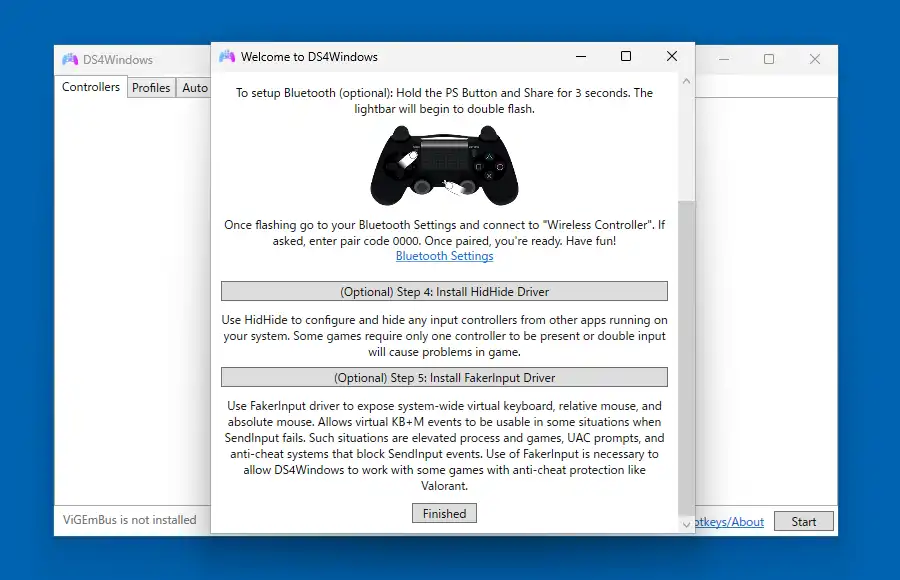Install FakerInput Driver via Step 5 button
The image size is (900, 580).
point(444,377)
